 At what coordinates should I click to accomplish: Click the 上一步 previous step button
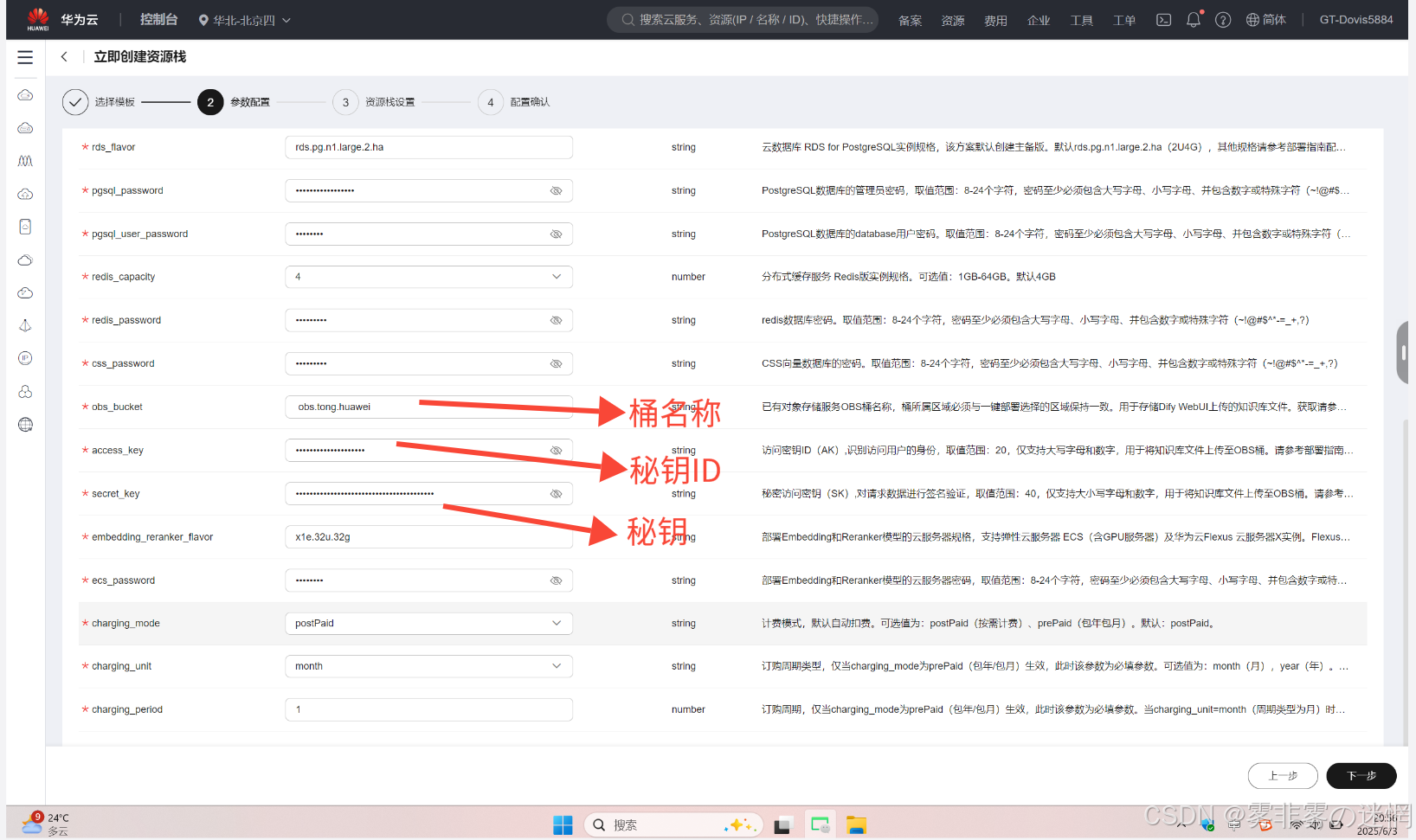click(1282, 776)
